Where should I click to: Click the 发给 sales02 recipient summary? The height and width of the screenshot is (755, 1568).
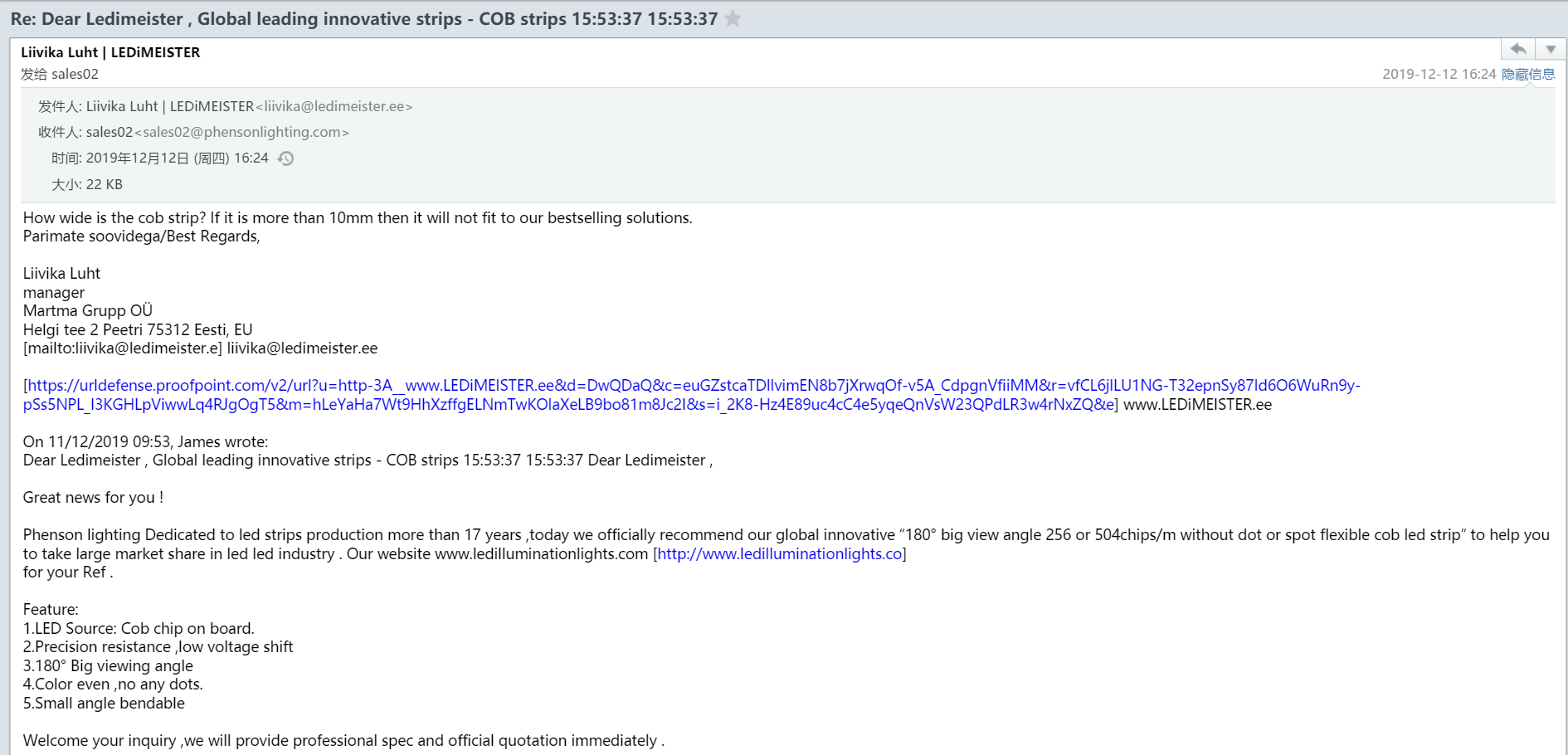click(60, 74)
